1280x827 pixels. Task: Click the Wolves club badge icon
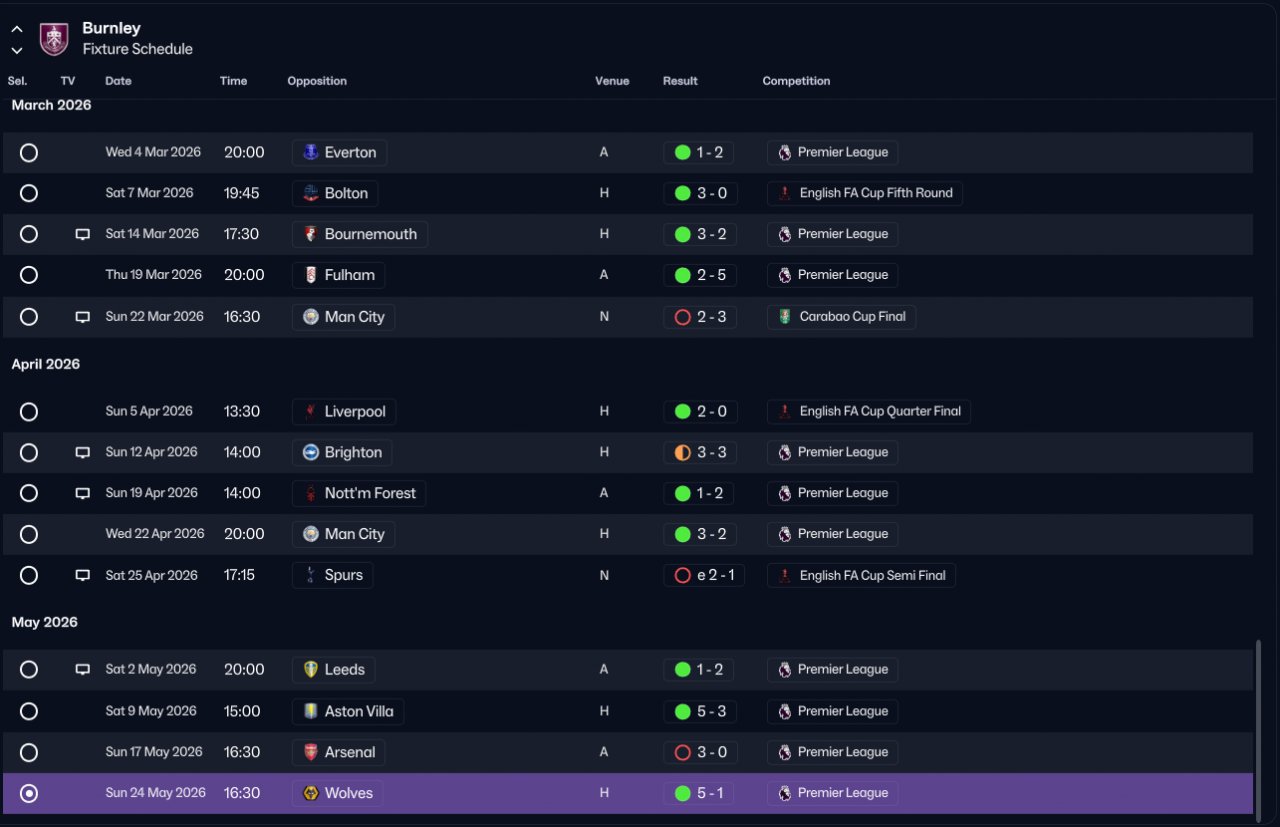click(x=311, y=793)
